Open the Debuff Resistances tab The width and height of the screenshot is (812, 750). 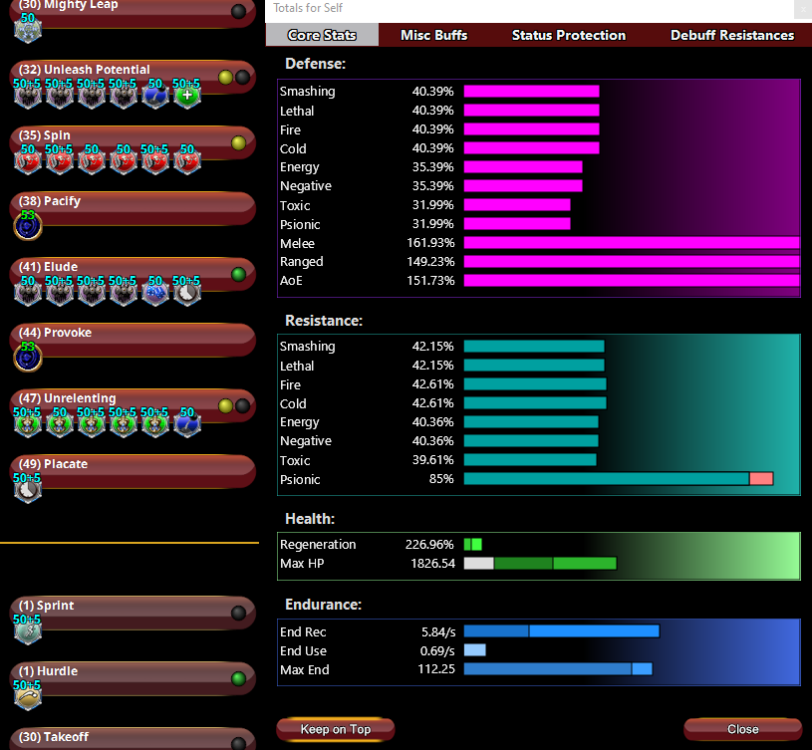click(732, 35)
